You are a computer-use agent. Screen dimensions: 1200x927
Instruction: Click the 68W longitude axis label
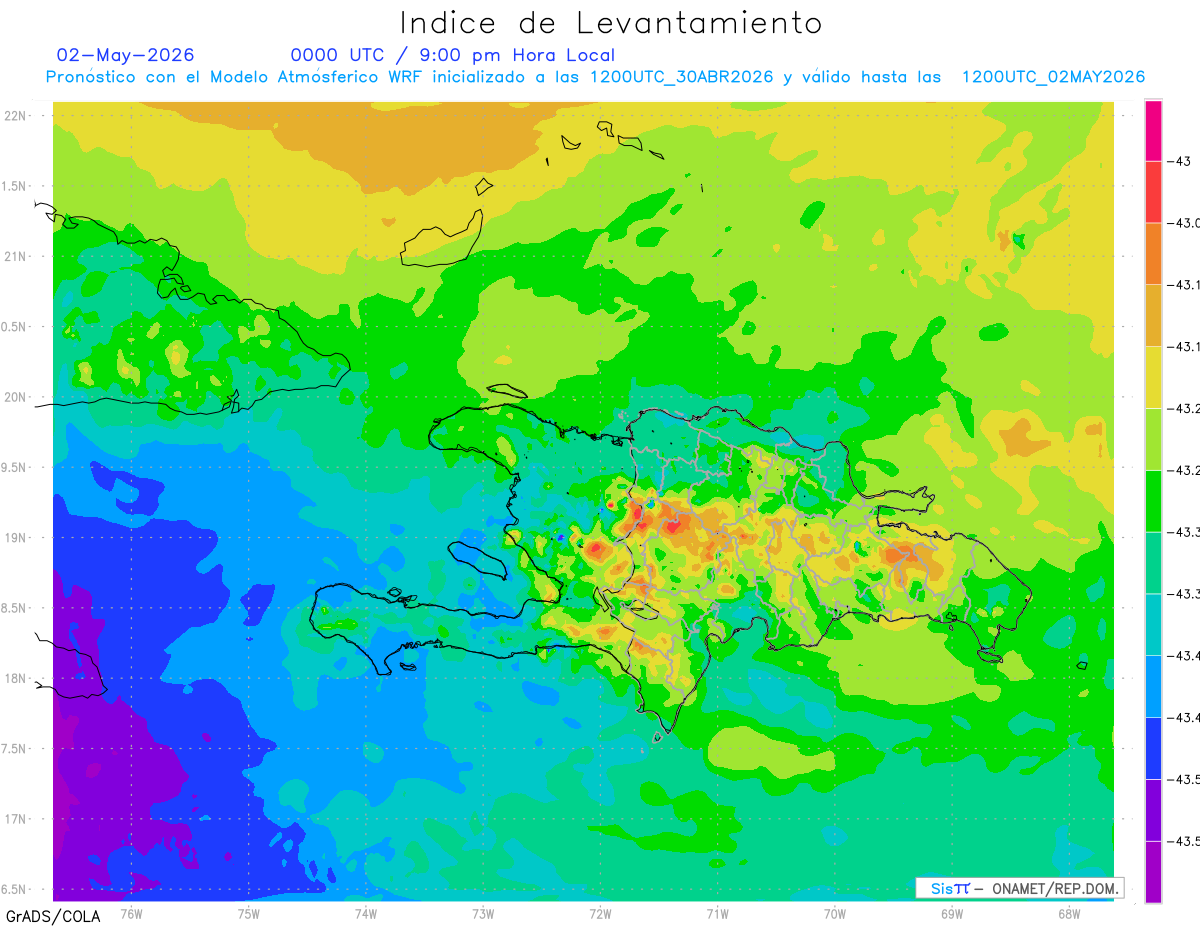pyautogui.click(x=1069, y=913)
